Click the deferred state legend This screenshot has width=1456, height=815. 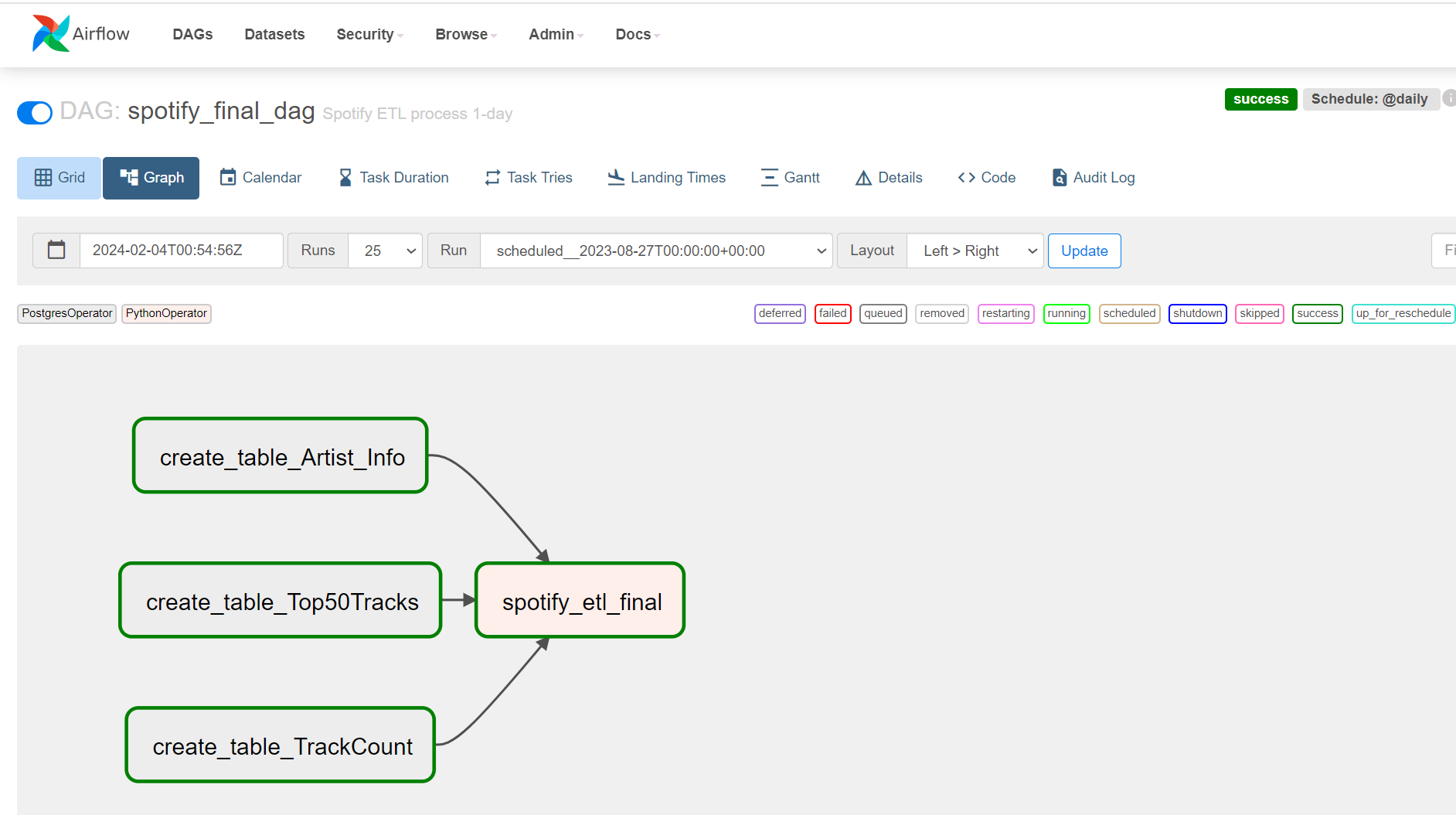[780, 313]
